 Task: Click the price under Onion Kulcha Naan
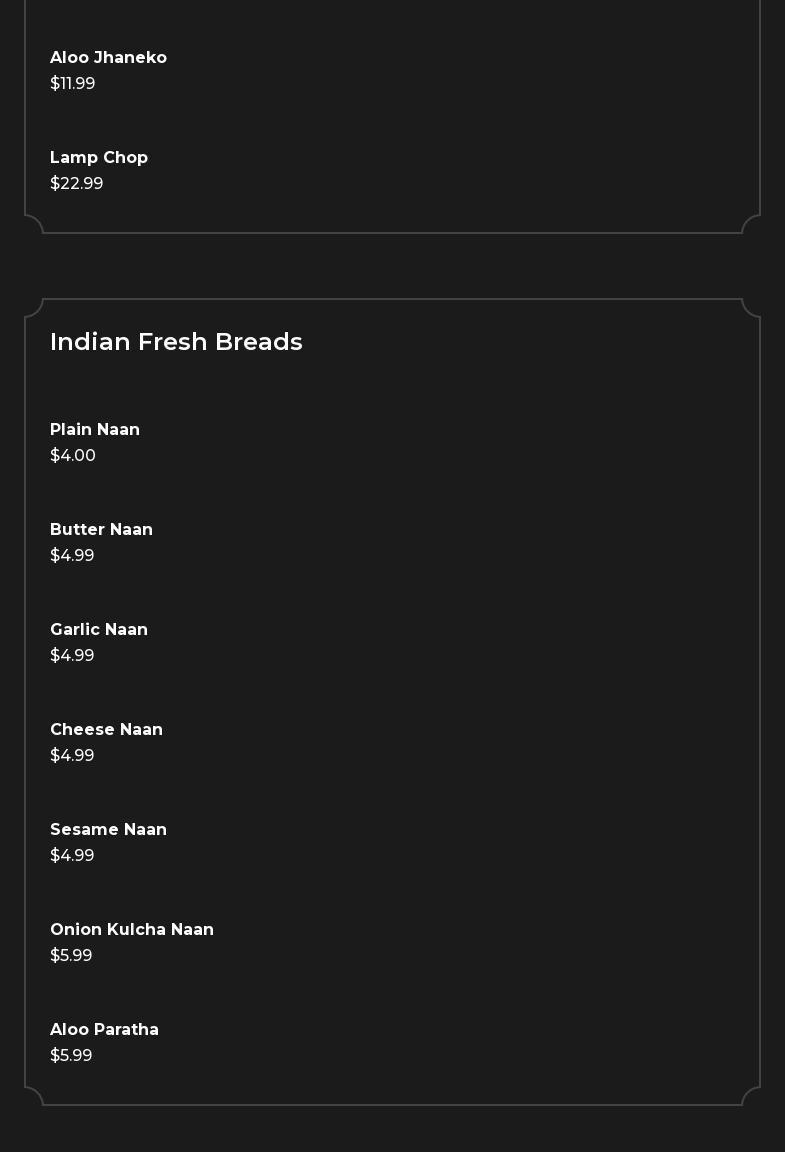click(x=71, y=956)
